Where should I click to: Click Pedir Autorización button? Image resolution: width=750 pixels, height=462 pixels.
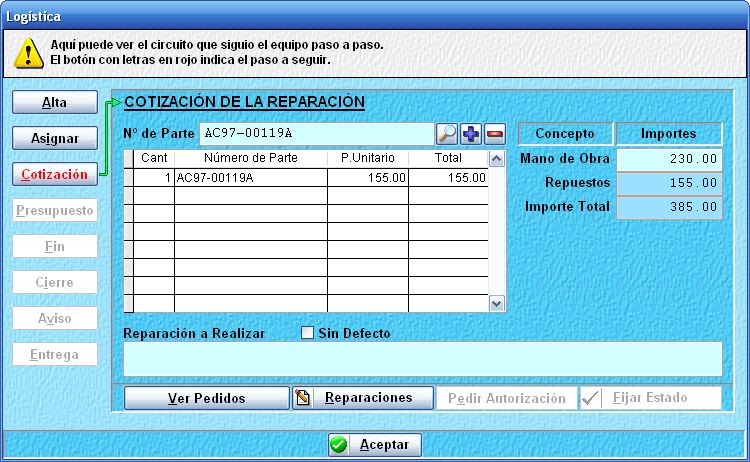point(507,398)
